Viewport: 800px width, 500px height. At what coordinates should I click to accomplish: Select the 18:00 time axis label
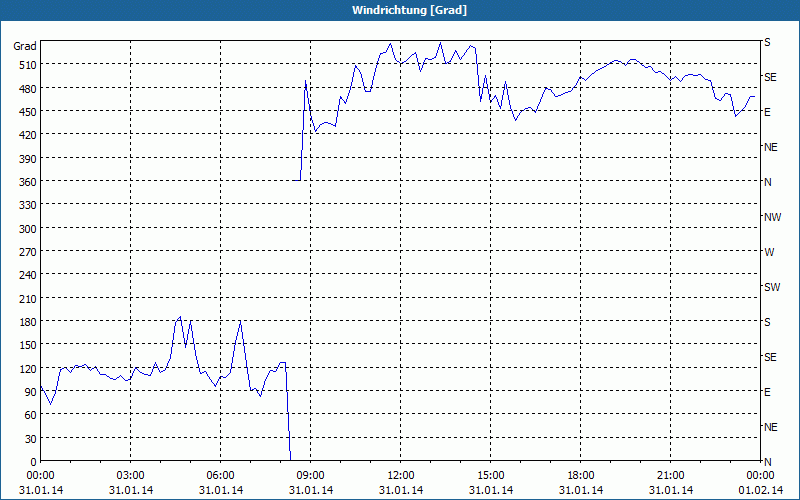[x=581, y=476]
